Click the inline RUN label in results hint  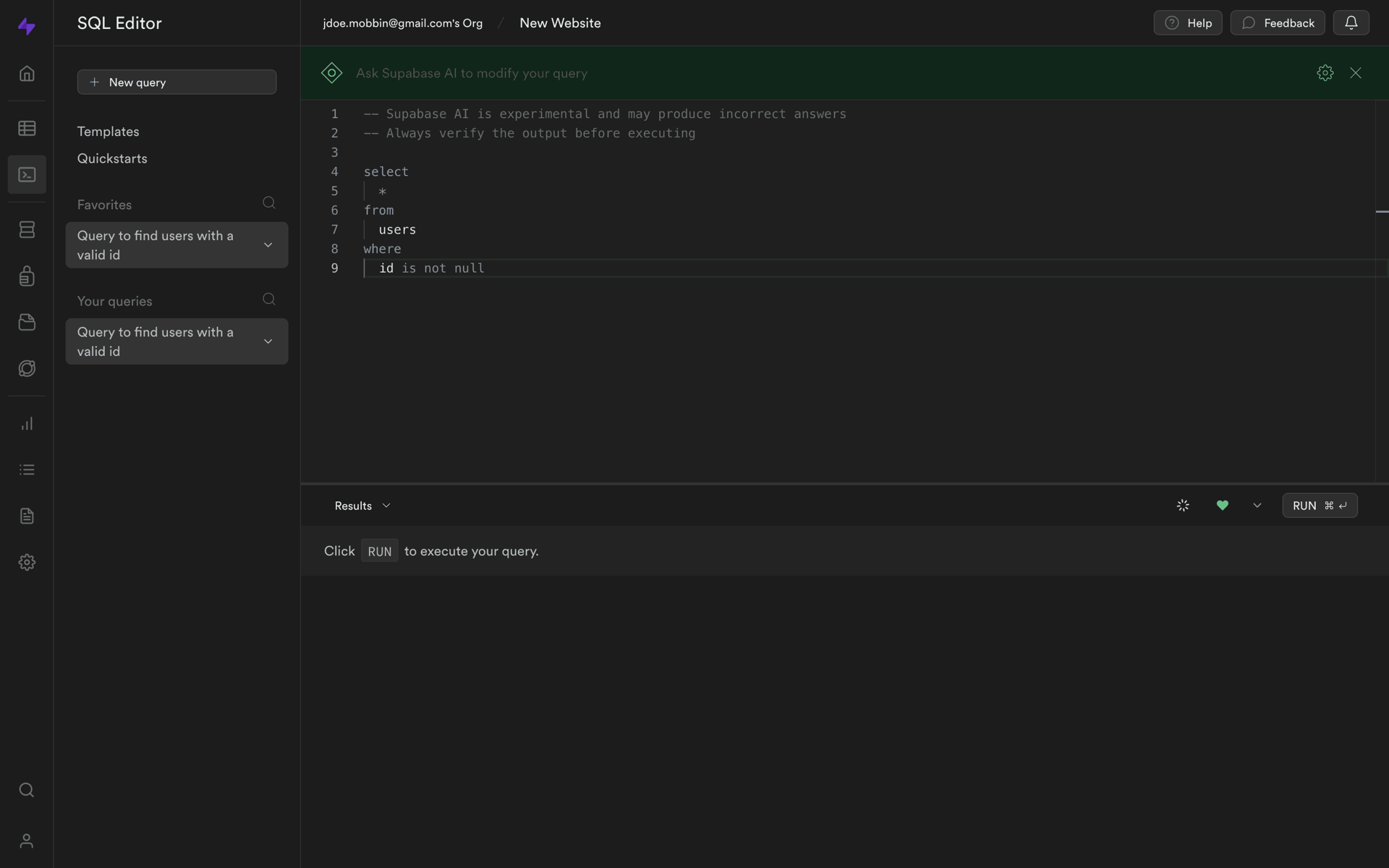pyautogui.click(x=379, y=551)
